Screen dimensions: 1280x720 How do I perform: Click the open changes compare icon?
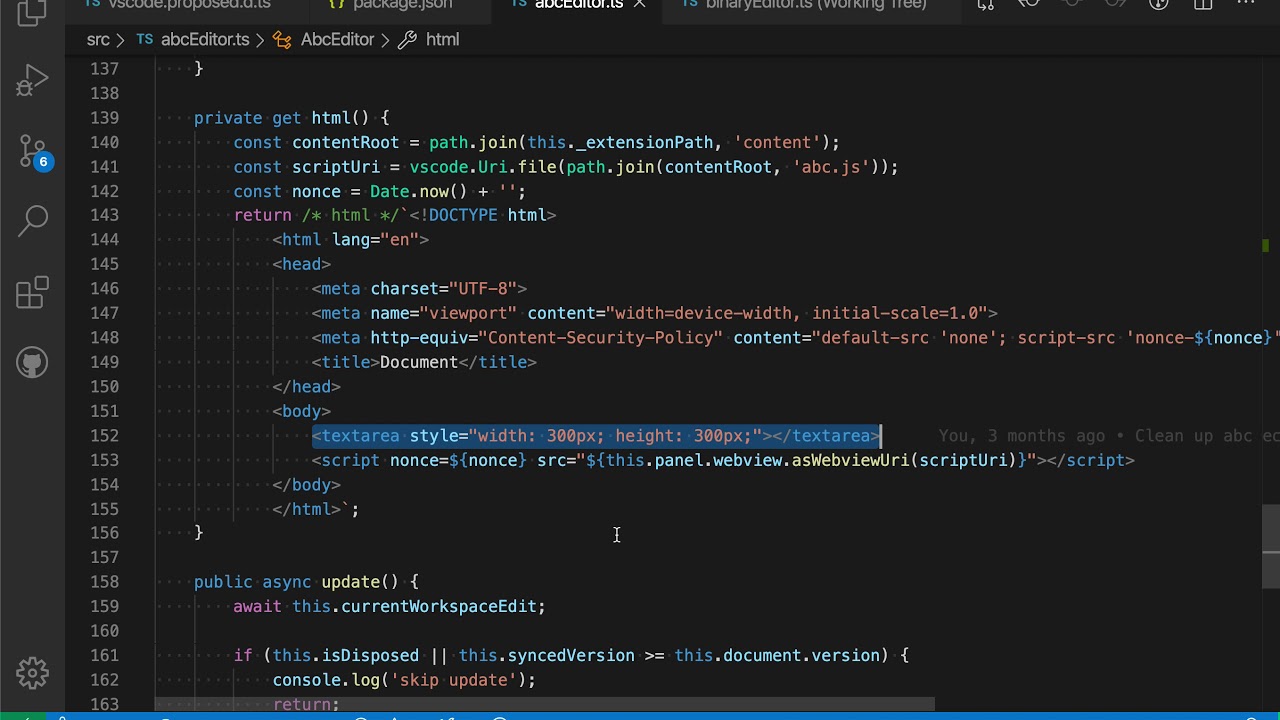tap(986, 4)
